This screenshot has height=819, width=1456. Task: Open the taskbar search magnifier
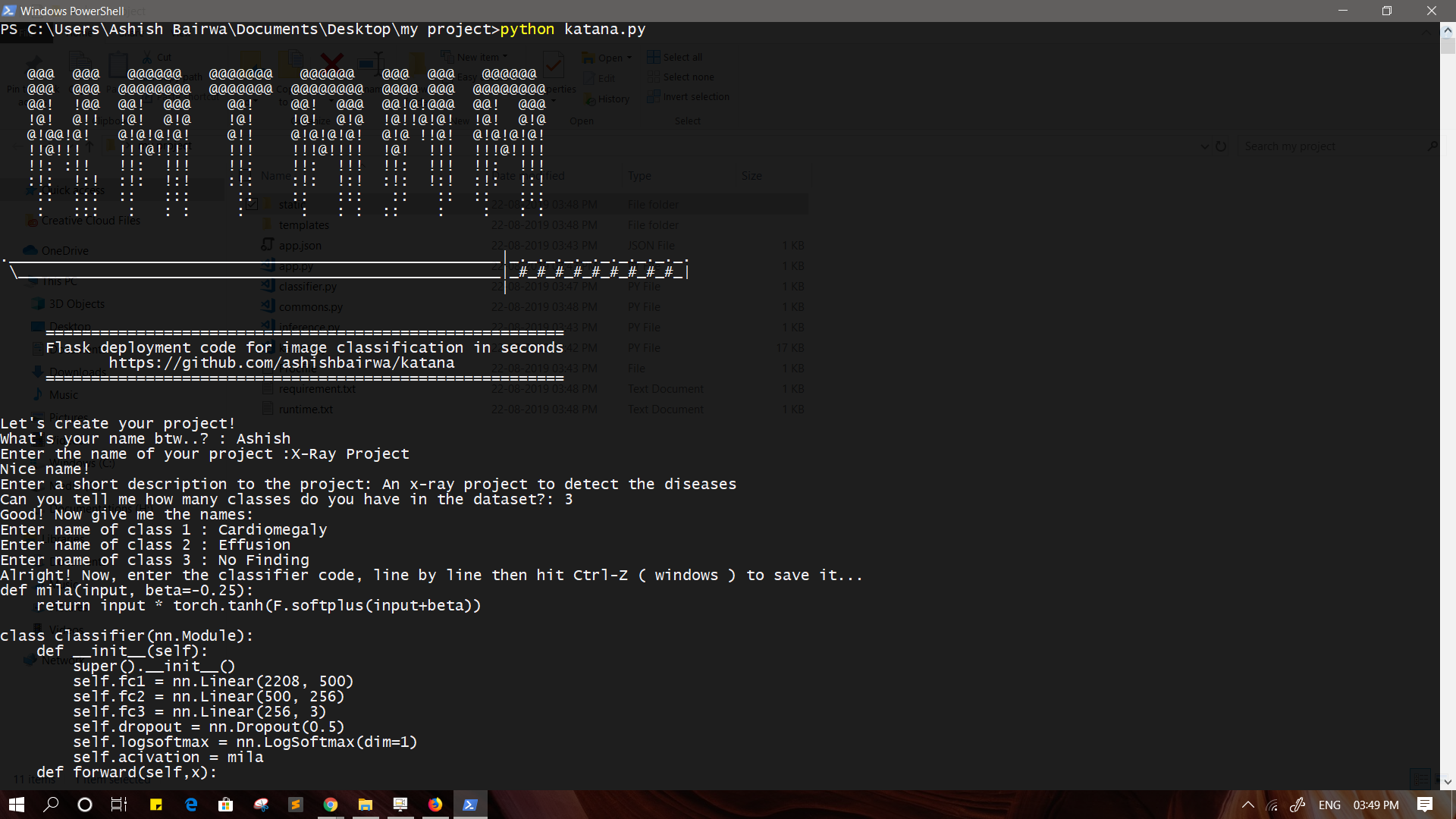51,805
